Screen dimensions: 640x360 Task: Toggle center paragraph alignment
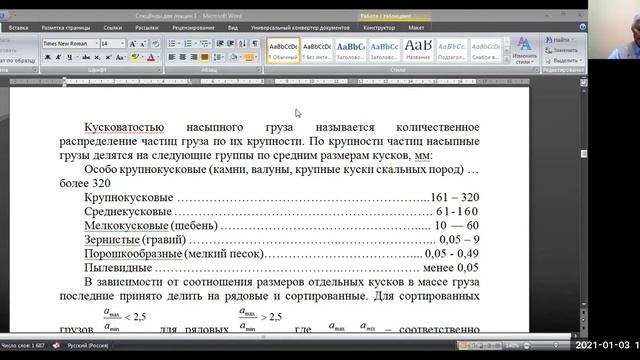pos(183,57)
